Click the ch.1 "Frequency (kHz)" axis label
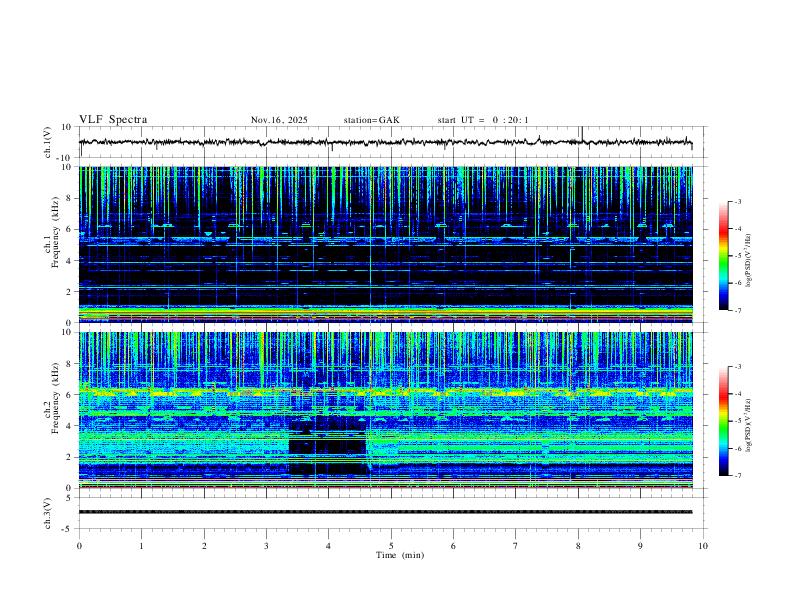This screenshot has width=792, height=612. [55, 231]
